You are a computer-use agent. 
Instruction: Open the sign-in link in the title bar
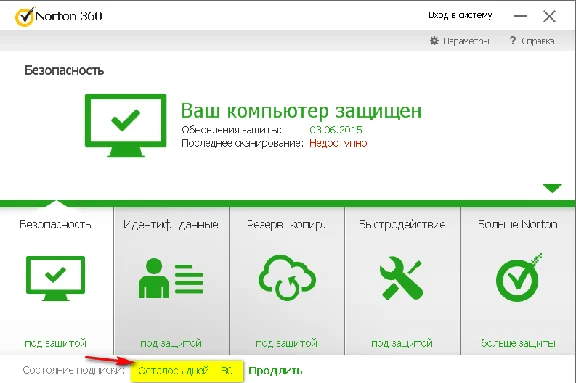460,15
